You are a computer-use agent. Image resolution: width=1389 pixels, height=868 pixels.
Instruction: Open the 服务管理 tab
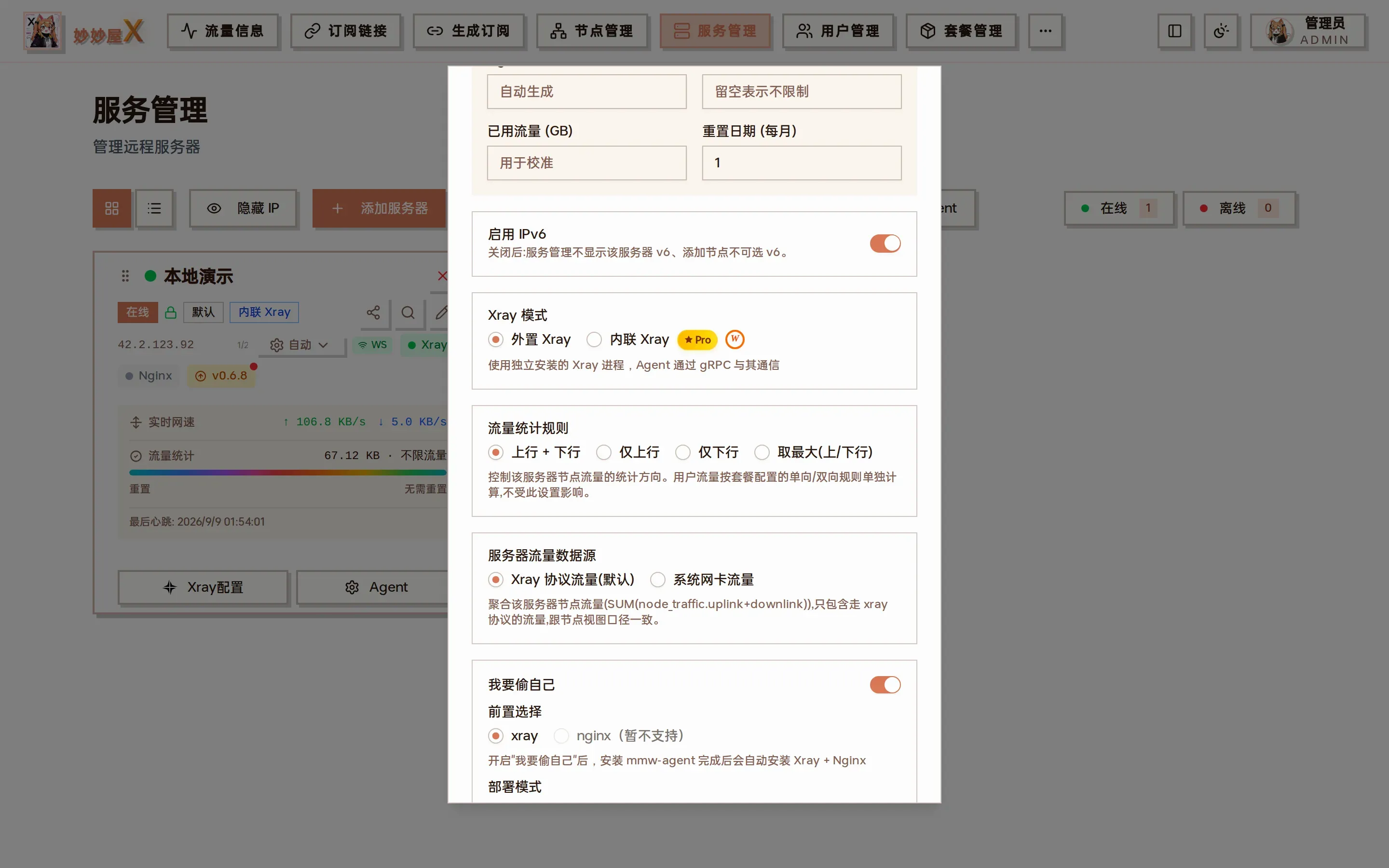(715, 31)
